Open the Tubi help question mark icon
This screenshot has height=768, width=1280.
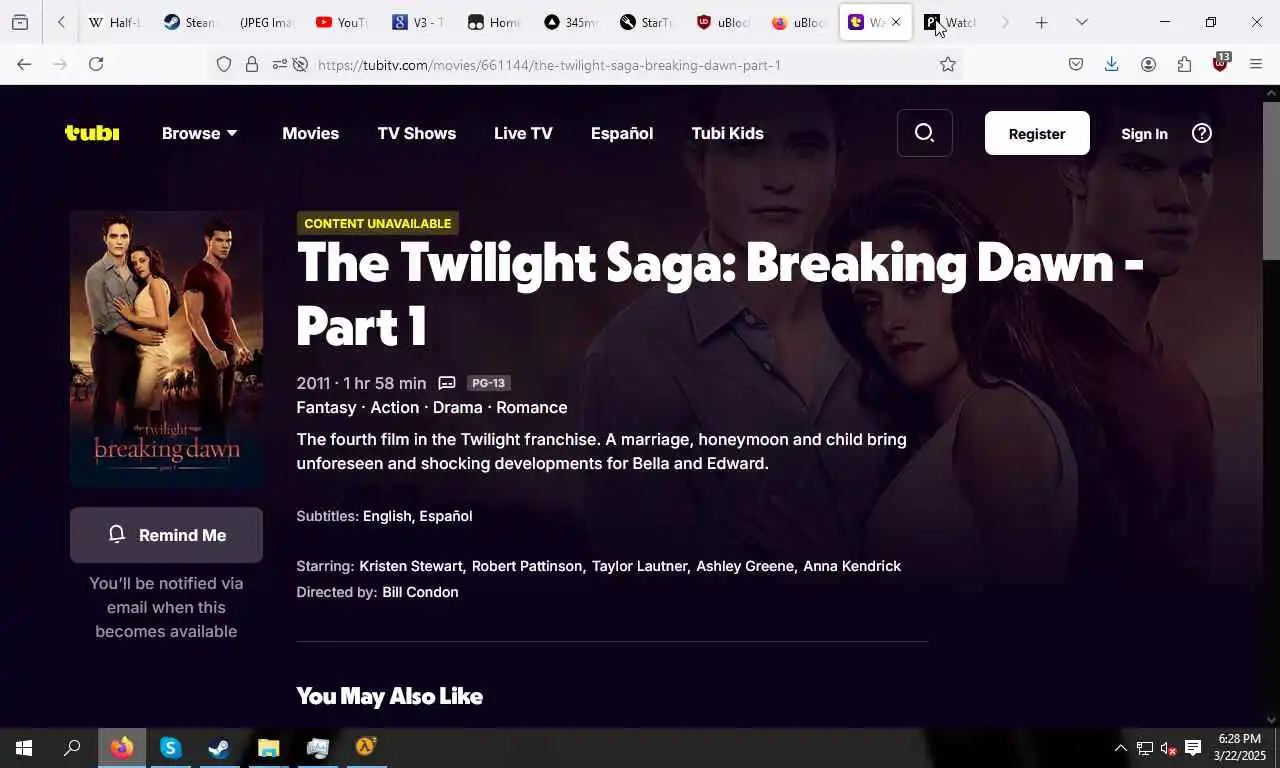(x=1202, y=133)
